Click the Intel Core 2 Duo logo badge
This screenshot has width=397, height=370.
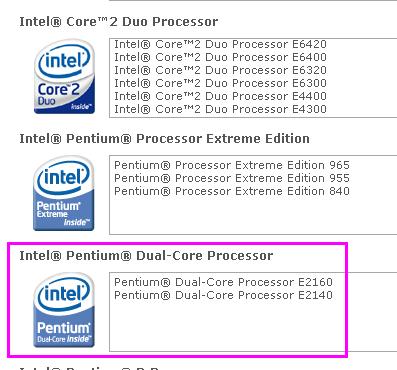(x=64, y=76)
